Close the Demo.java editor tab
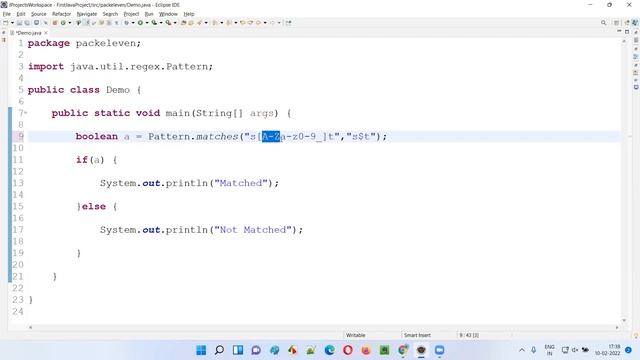This screenshot has height=360, width=640. click(46, 33)
